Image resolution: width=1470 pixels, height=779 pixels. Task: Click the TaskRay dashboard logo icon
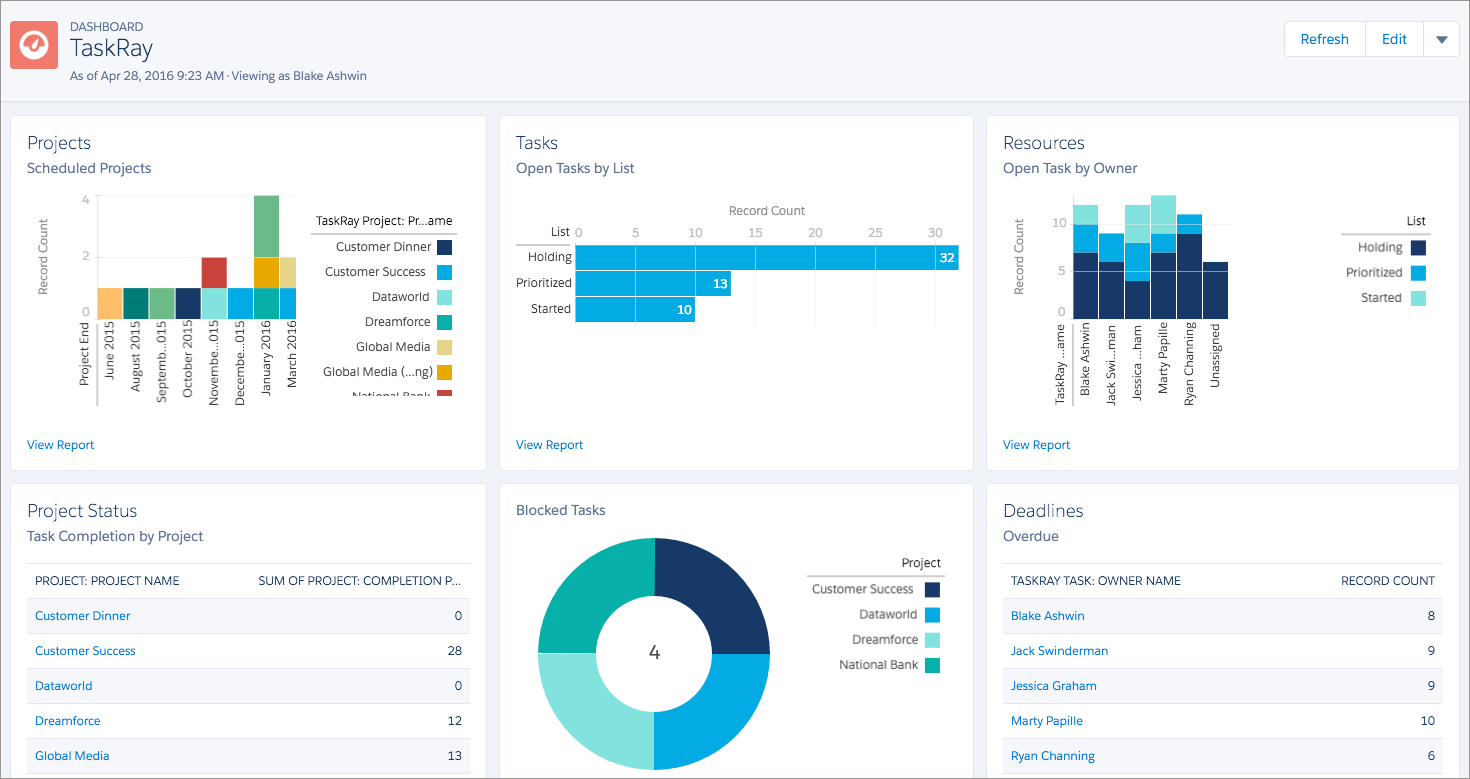33,44
